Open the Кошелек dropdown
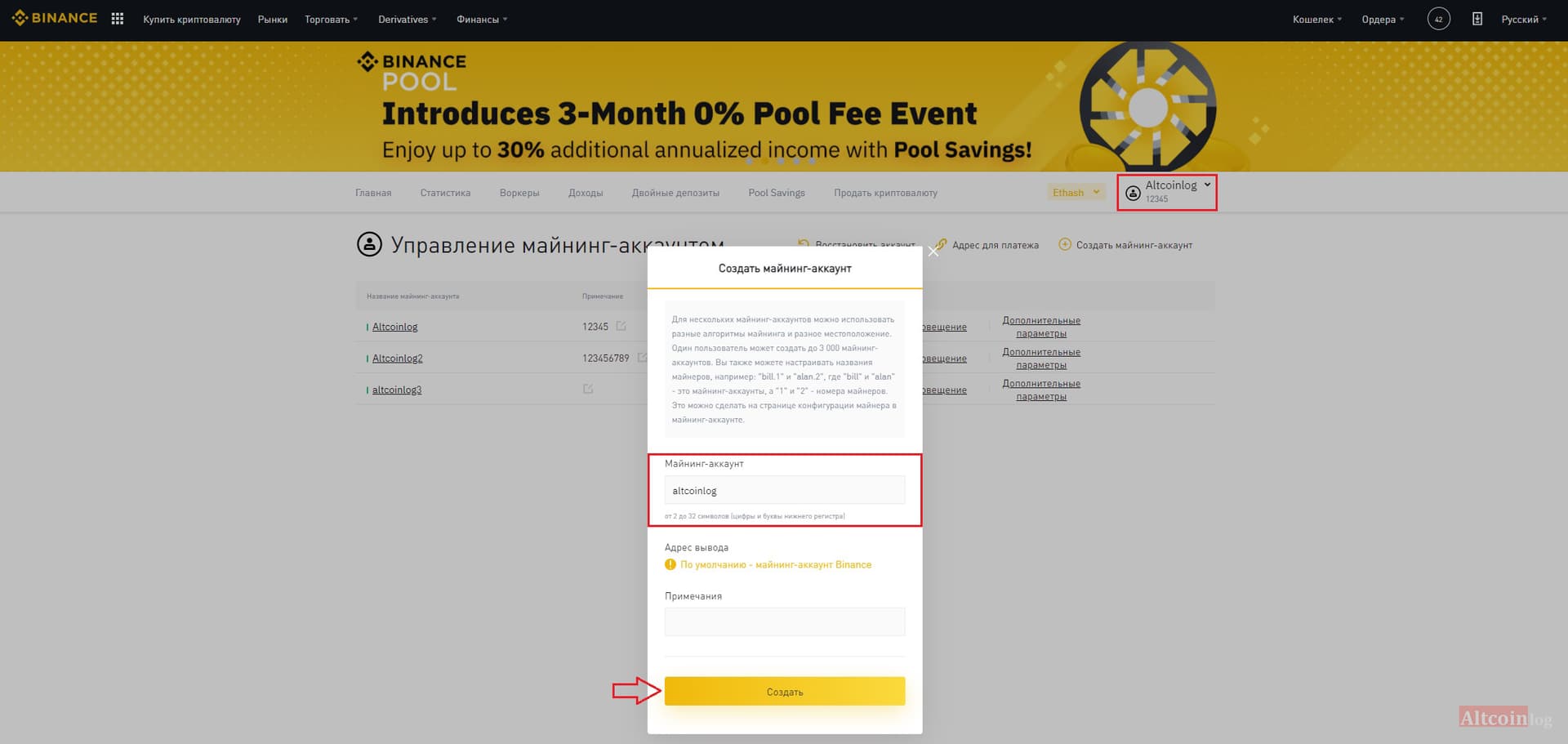 pos(1316,20)
